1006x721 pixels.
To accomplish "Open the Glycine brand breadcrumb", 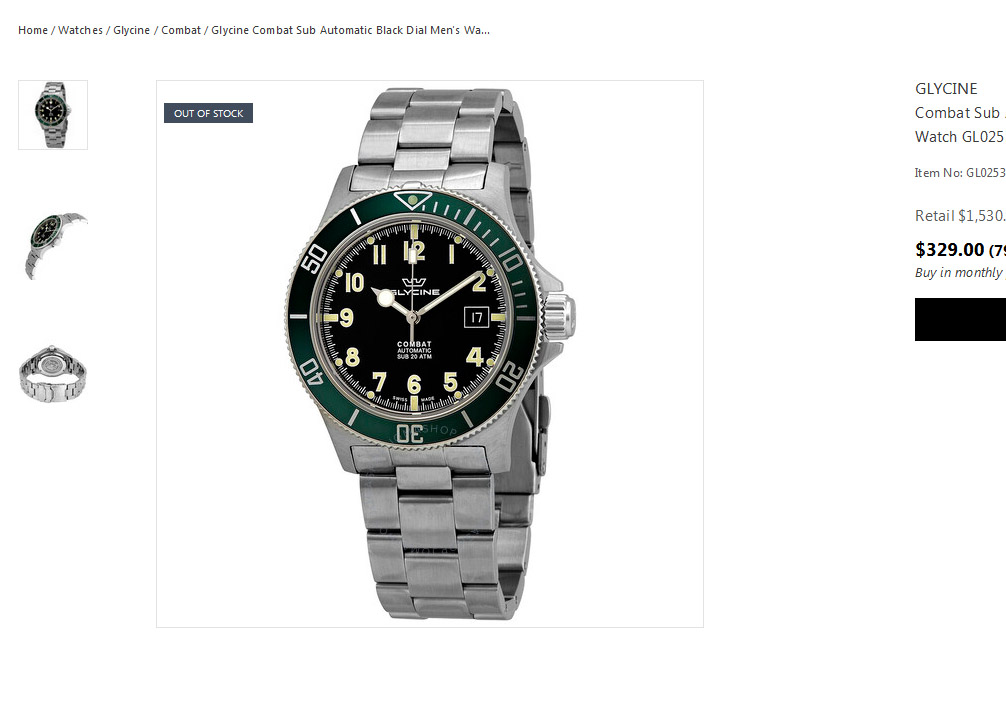I will pyautogui.click(x=132, y=30).
